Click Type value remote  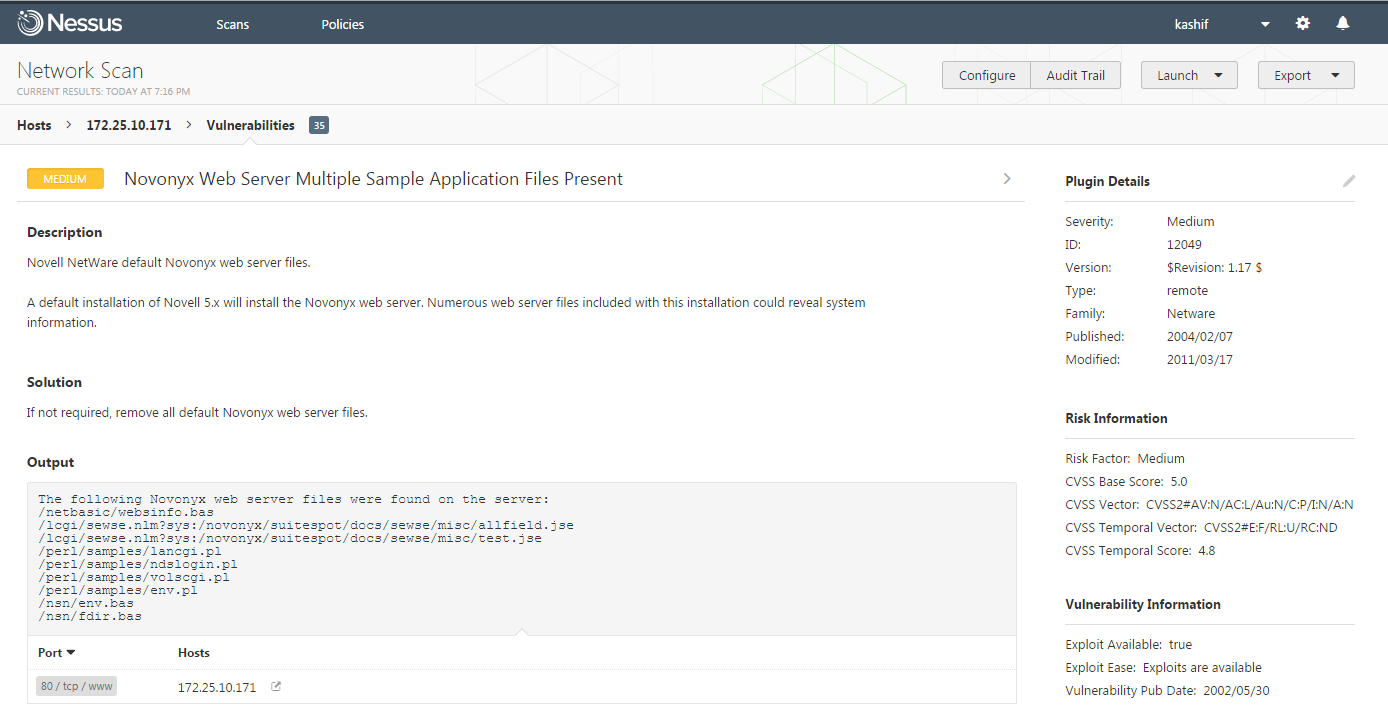pos(1187,290)
